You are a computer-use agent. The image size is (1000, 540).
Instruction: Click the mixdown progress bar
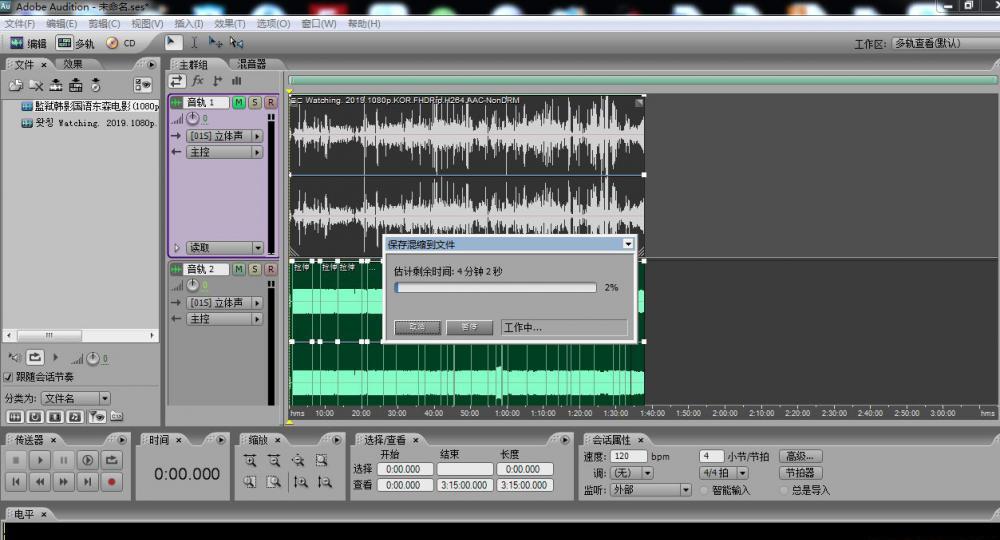[496, 288]
